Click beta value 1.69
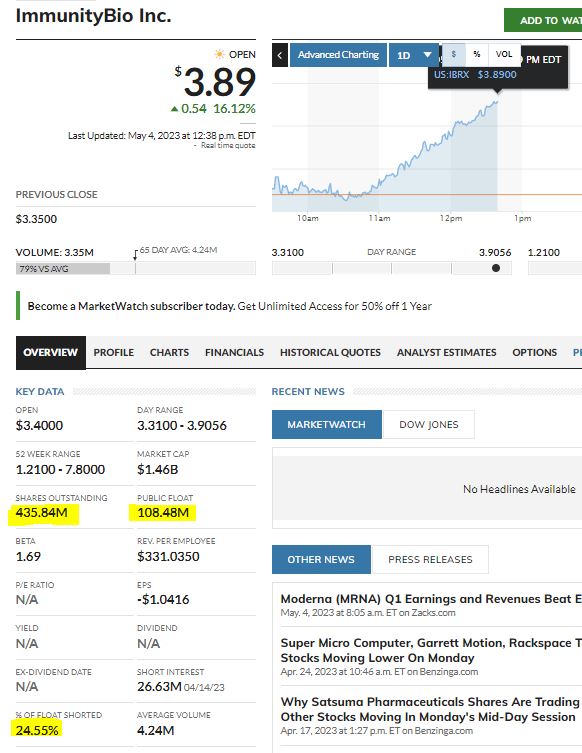Viewport: 582px width, 753px height. click(28, 556)
